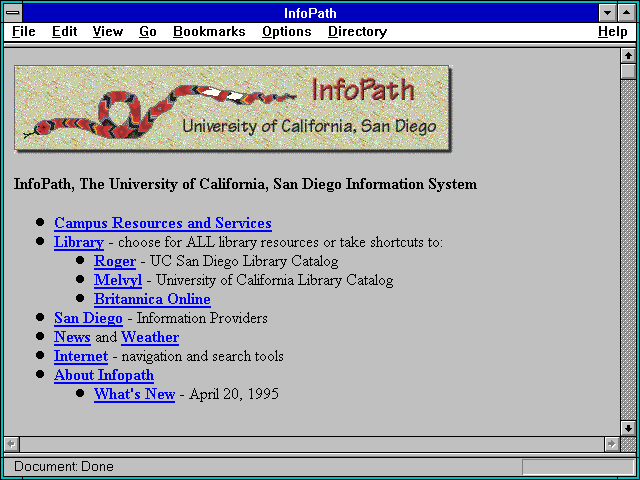Open the Options menu
The width and height of the screenshot is (640, 480).
(x=287, y=32)
